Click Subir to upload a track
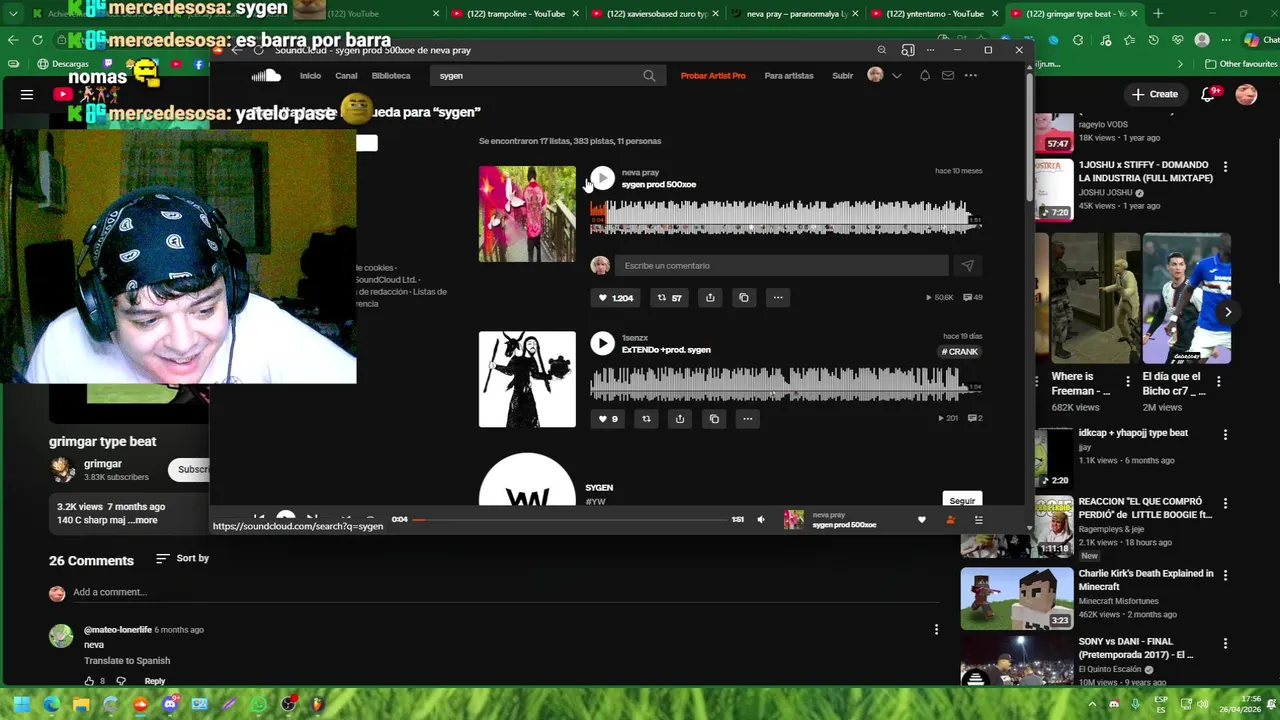The height and width of the screenshot is (720, 1280). 843,76
